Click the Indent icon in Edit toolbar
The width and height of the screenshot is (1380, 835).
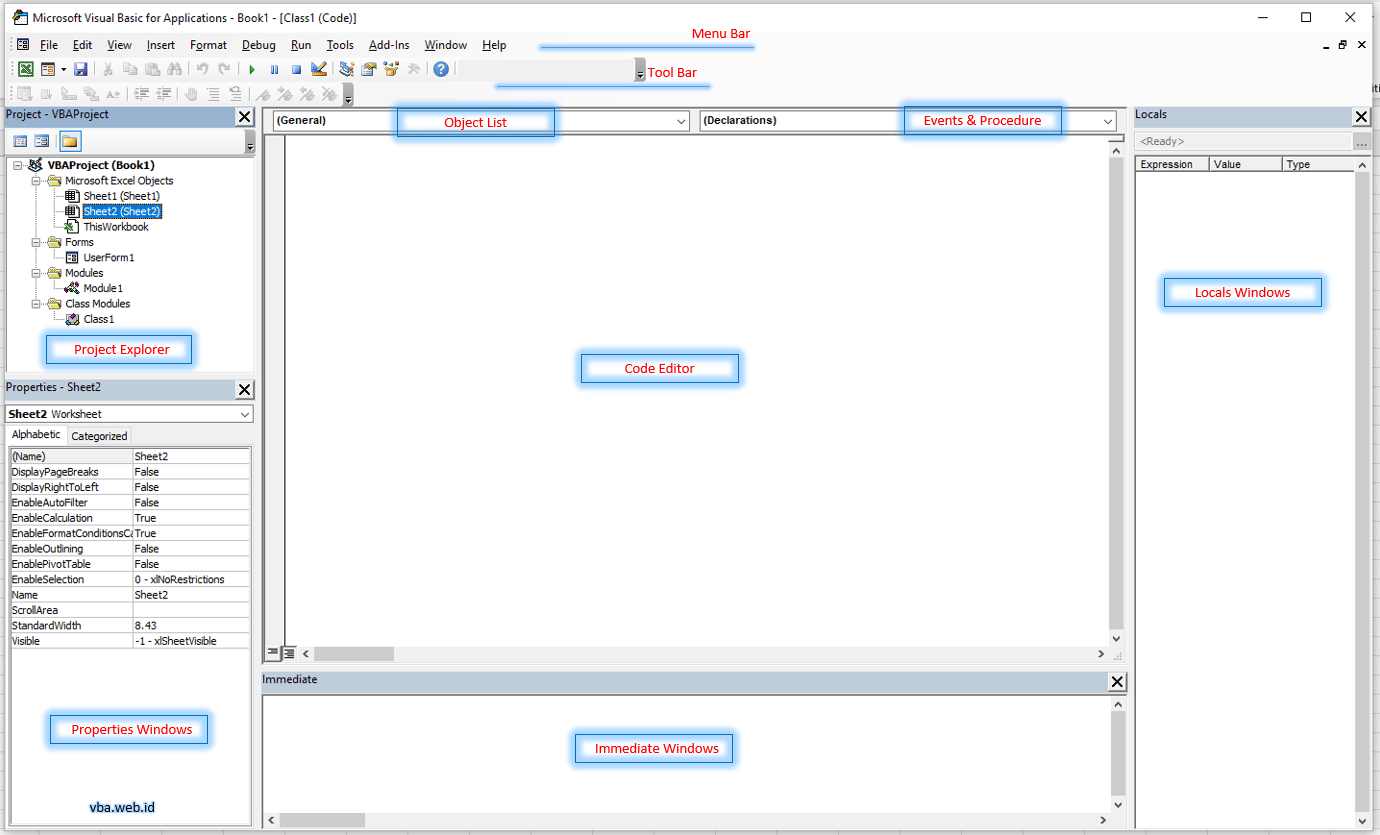142,94
